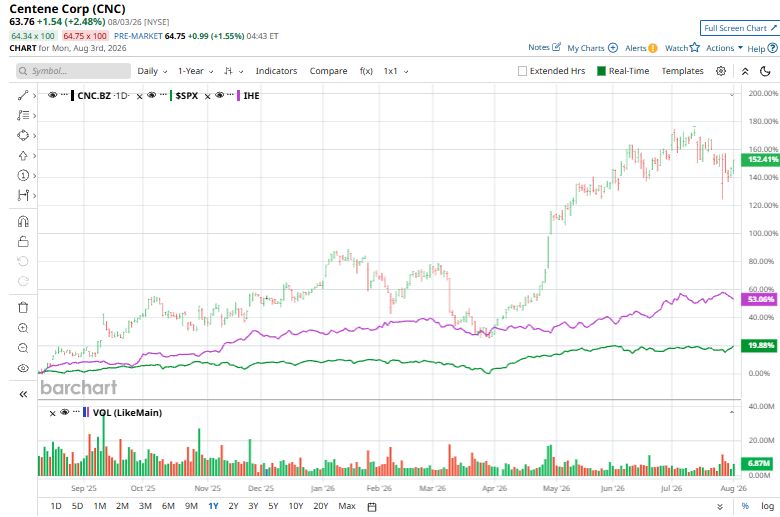Open the Fibonacci annotation tools
The height and width of the screenshot is (517, 780).
[23, 115]
